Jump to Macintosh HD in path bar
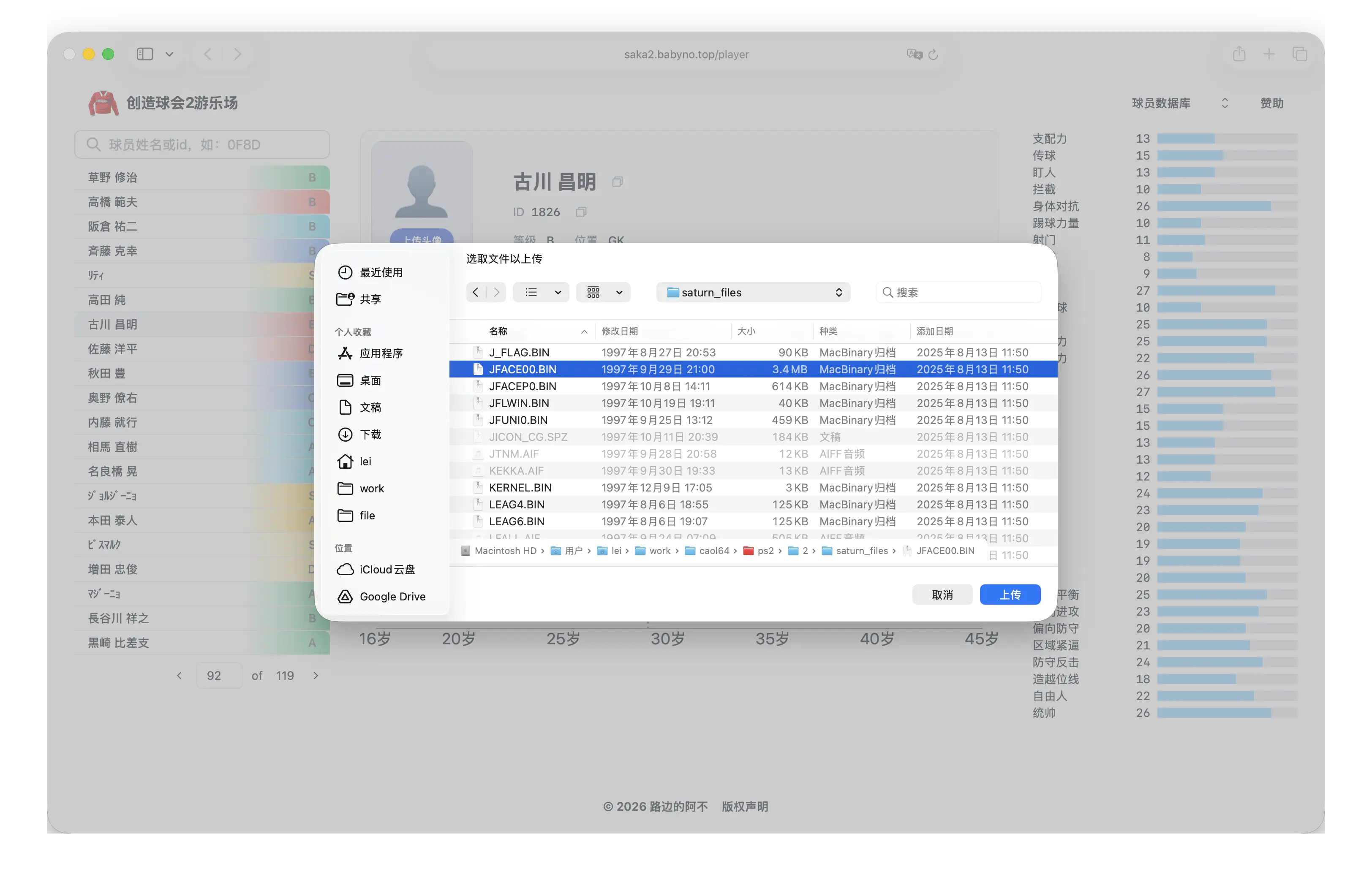The height and width of the screenshot is (896, 1372). 499,551
